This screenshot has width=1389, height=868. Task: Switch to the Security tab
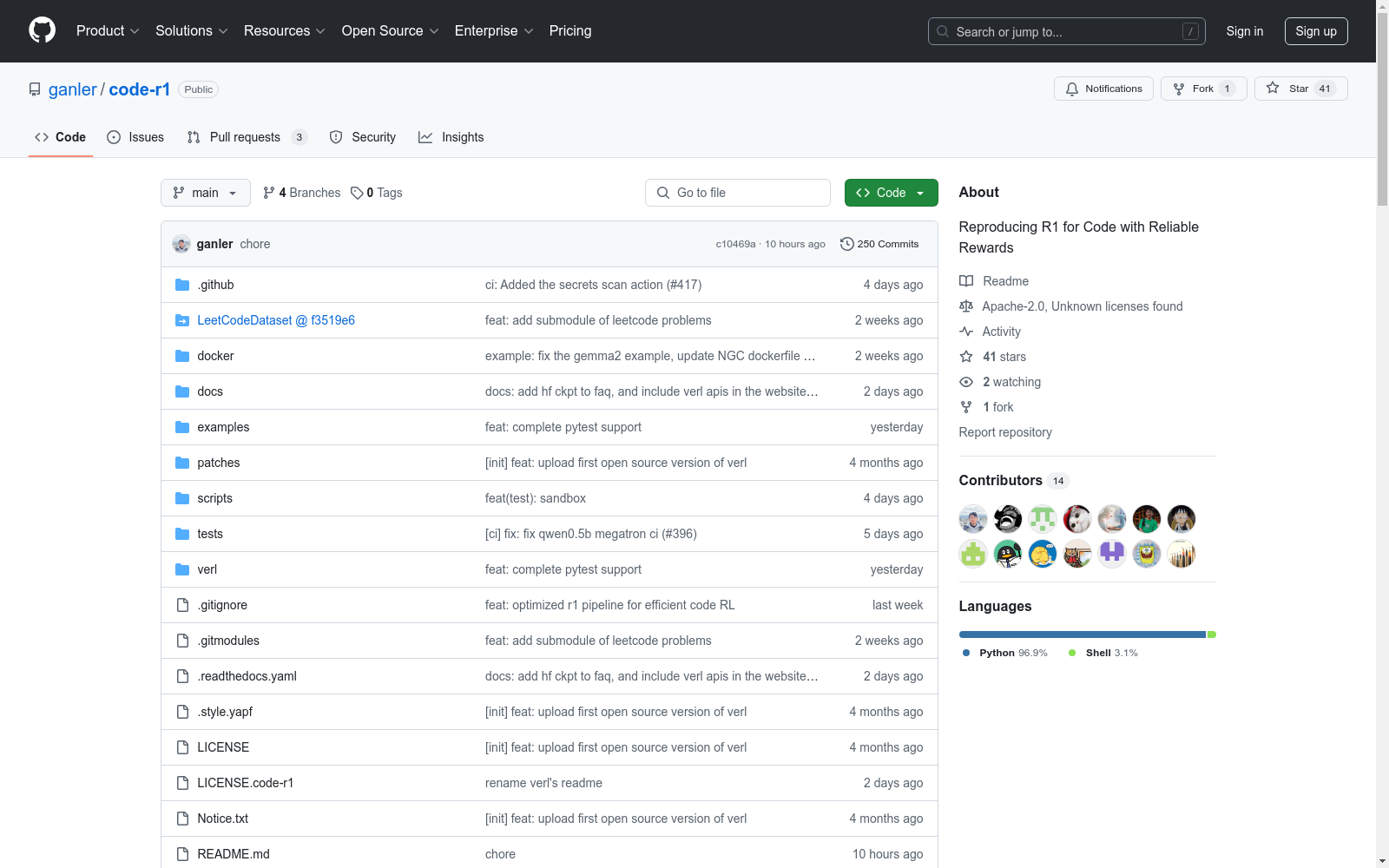363,137
